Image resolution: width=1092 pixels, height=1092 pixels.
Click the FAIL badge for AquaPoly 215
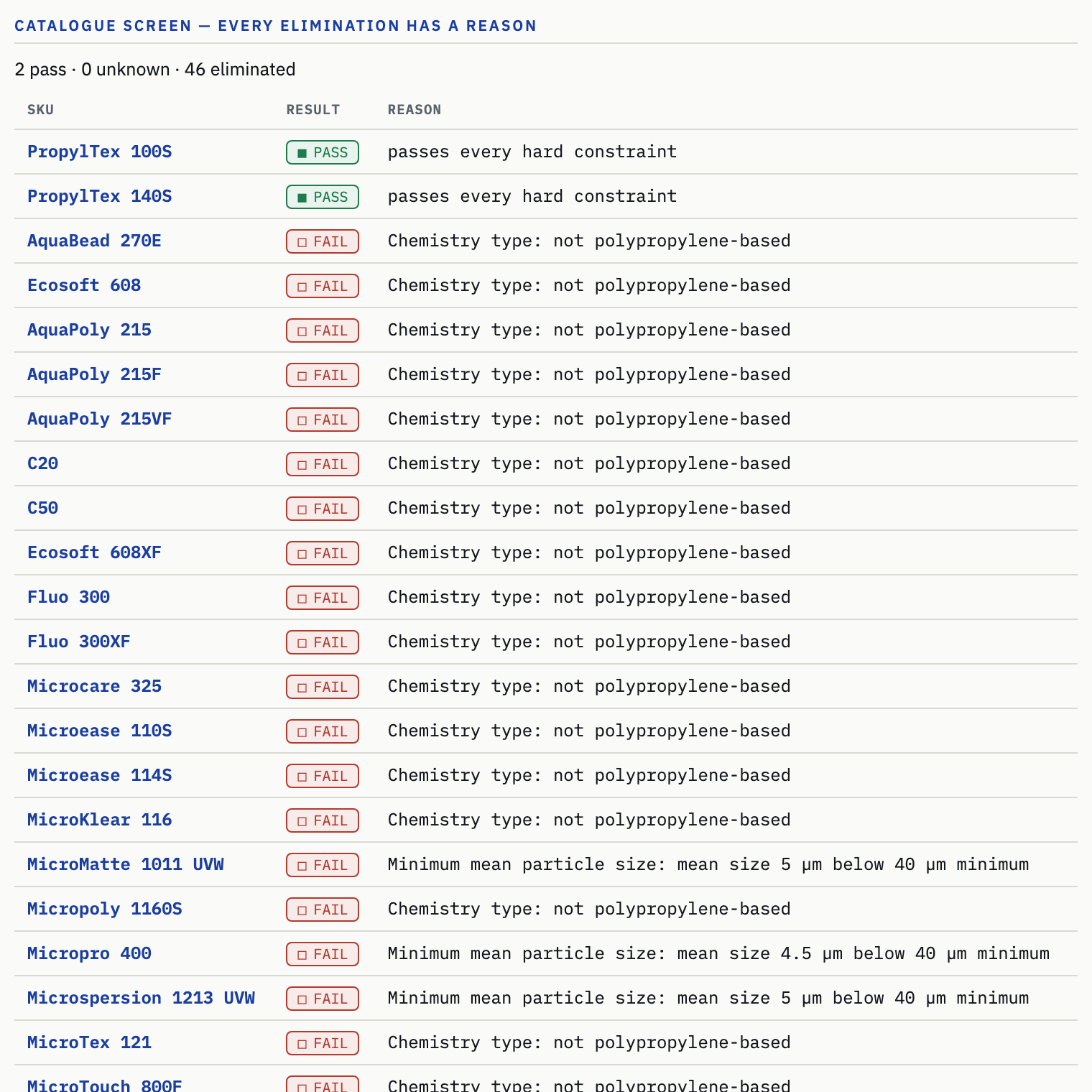(x=323, y=330)
